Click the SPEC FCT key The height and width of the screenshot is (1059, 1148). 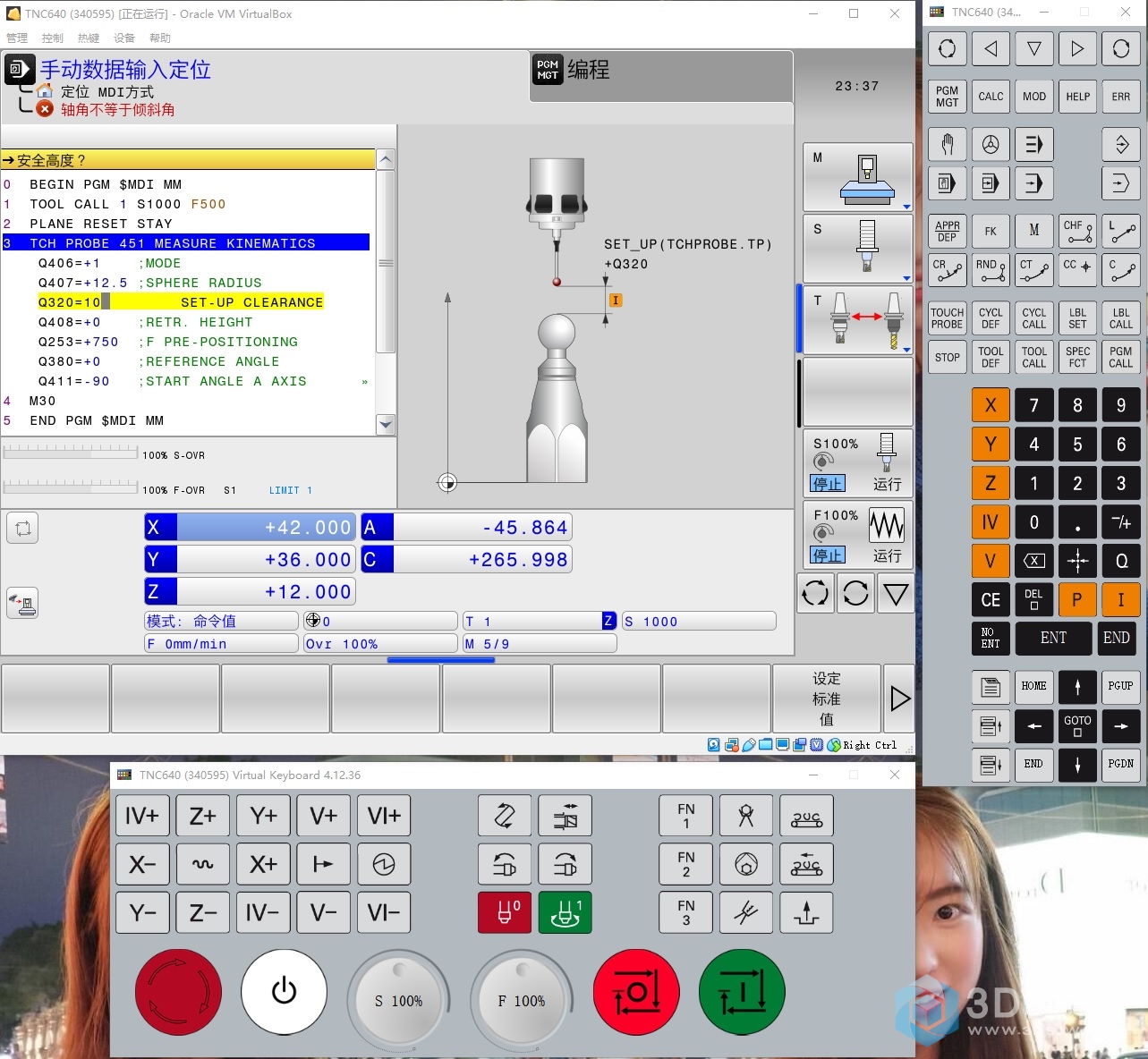(x=1077, y=357)
